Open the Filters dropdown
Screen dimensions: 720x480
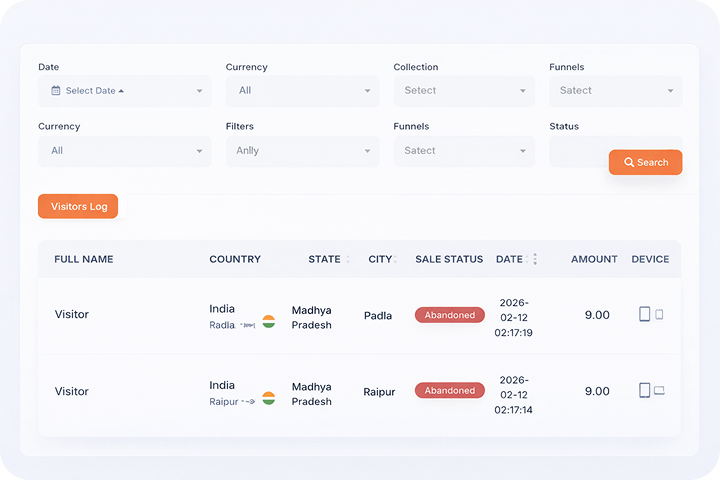(302, 151)
